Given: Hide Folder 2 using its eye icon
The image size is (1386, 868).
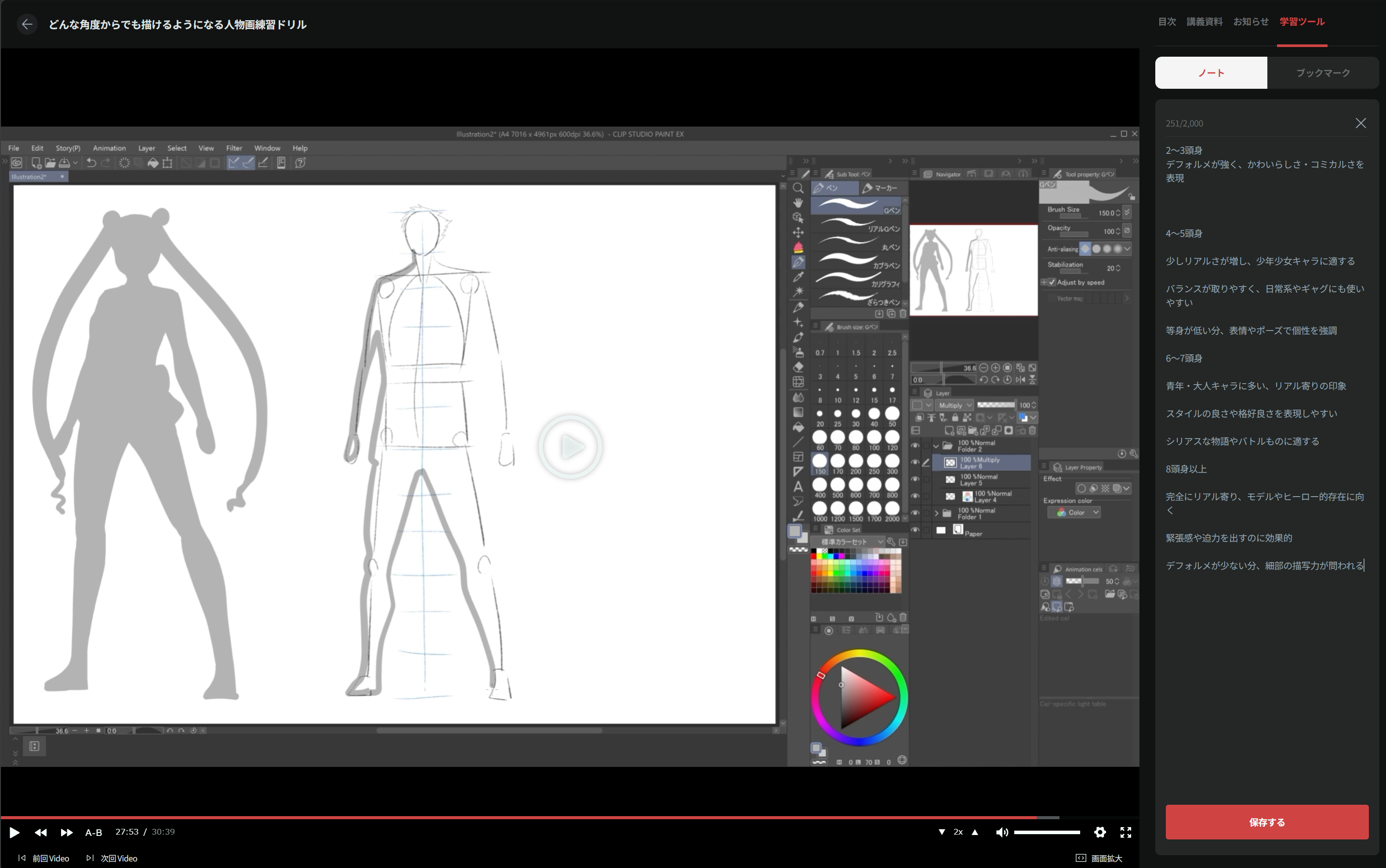Looking at the screenshot, I should [915, 446].
